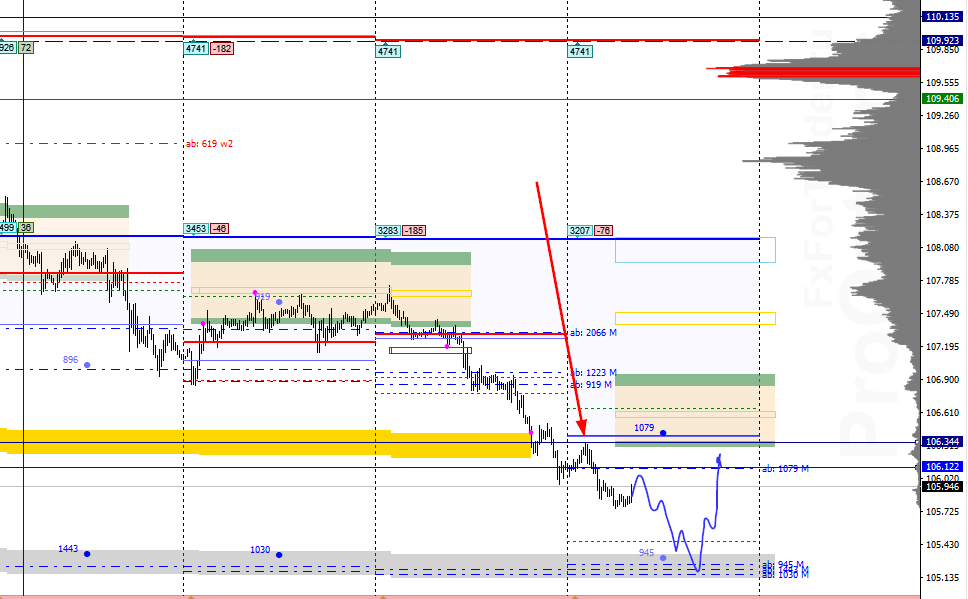Click the 1079 label above blue dot
Image resolution: width=968 pixels, height=599 pixels.
tap(644, 428)
